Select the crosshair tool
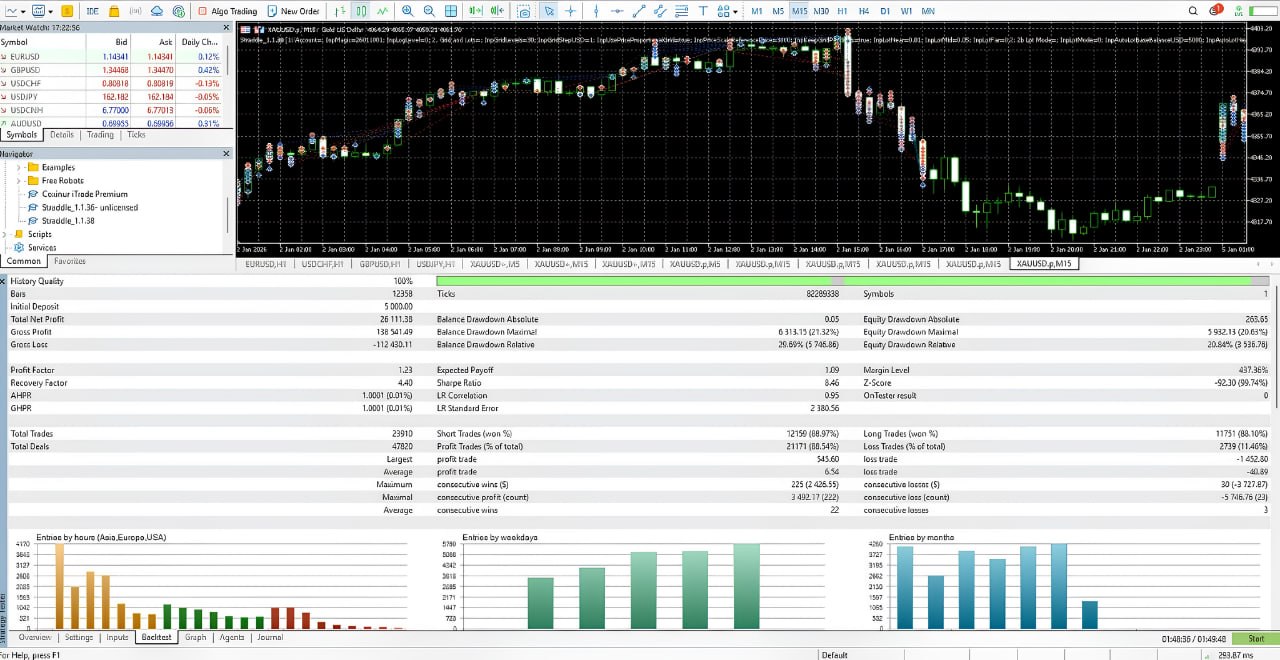Image resolution: width=1280 pixels, height=660 pixels. tap(570, 11)
